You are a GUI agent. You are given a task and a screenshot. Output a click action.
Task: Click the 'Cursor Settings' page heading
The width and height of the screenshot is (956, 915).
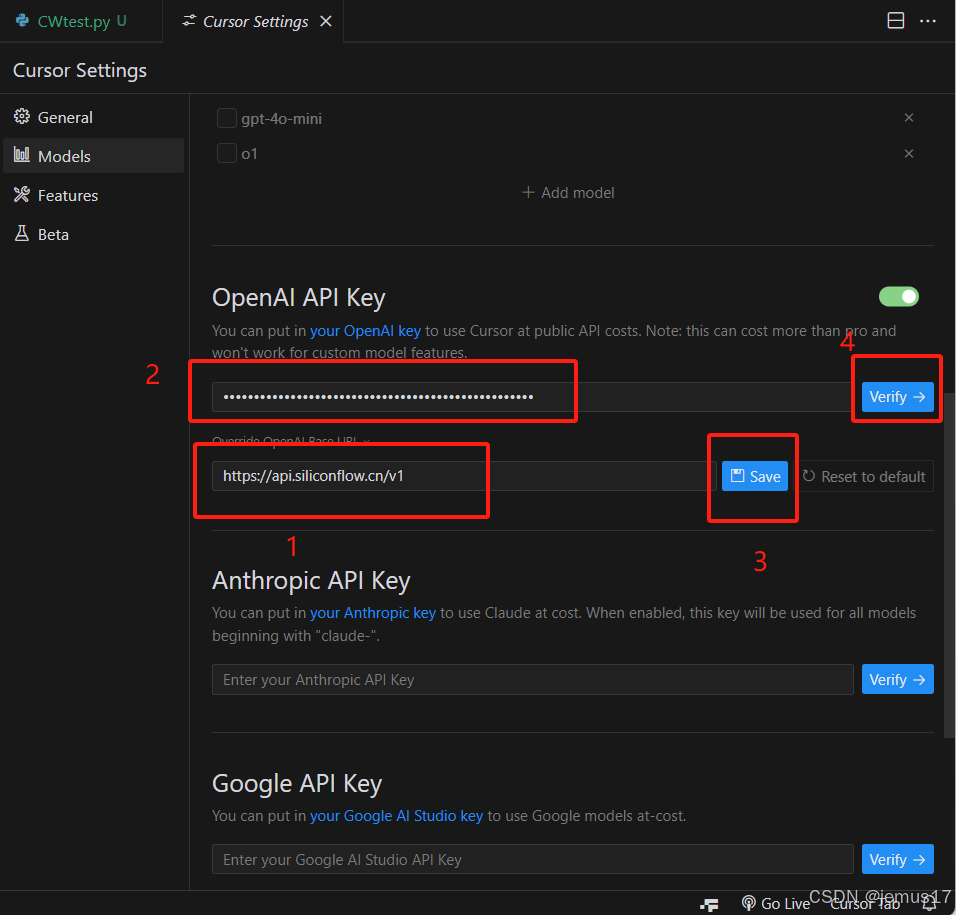tap(80, 70)
